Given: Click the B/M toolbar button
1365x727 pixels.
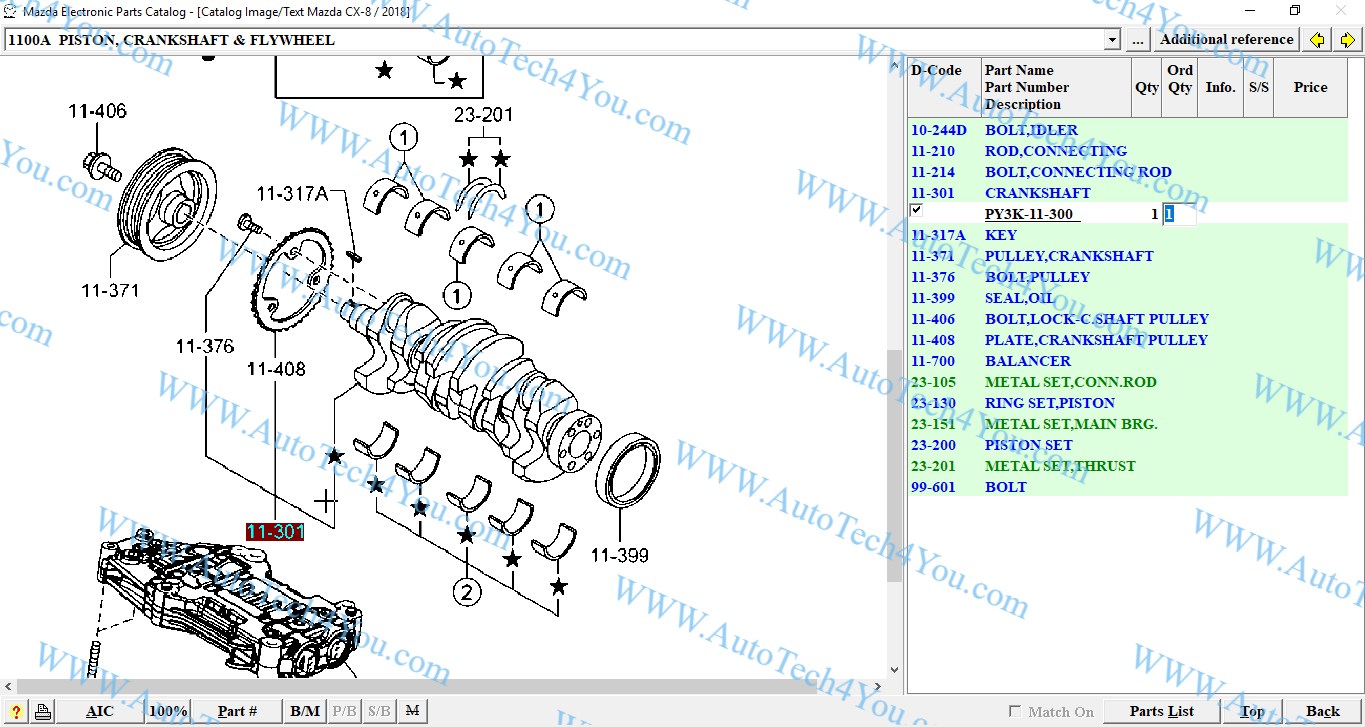Looking at the screenshot, I should coord(304,712).
